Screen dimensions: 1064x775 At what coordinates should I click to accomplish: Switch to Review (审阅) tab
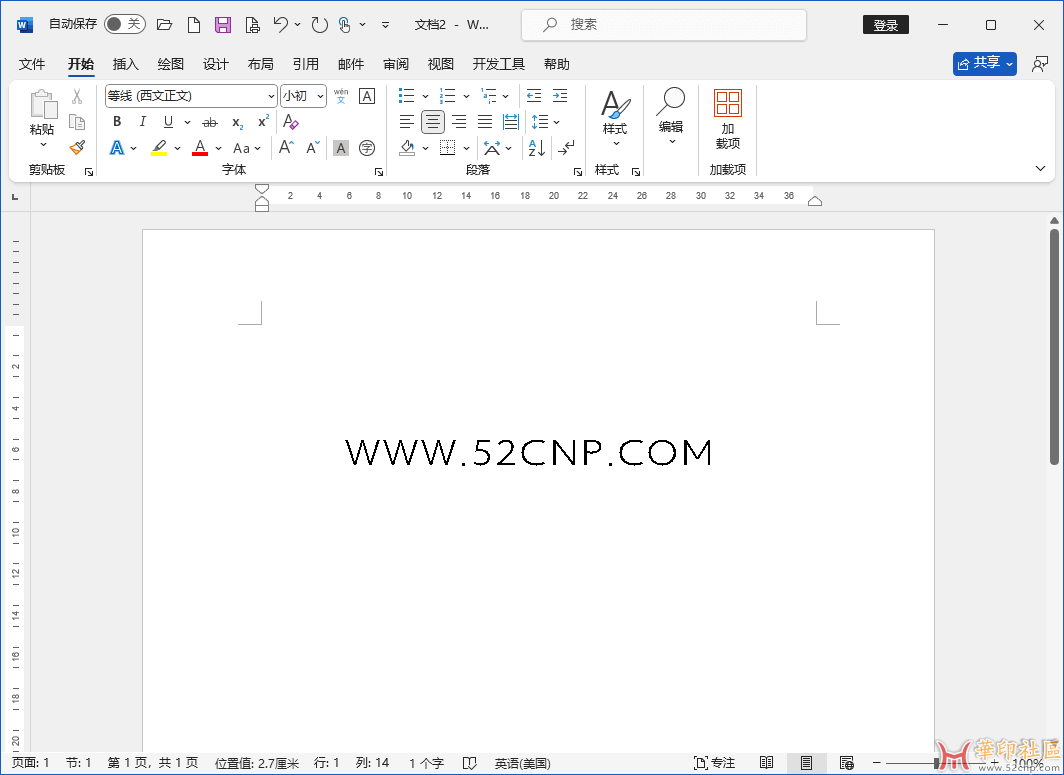(396, 64)
